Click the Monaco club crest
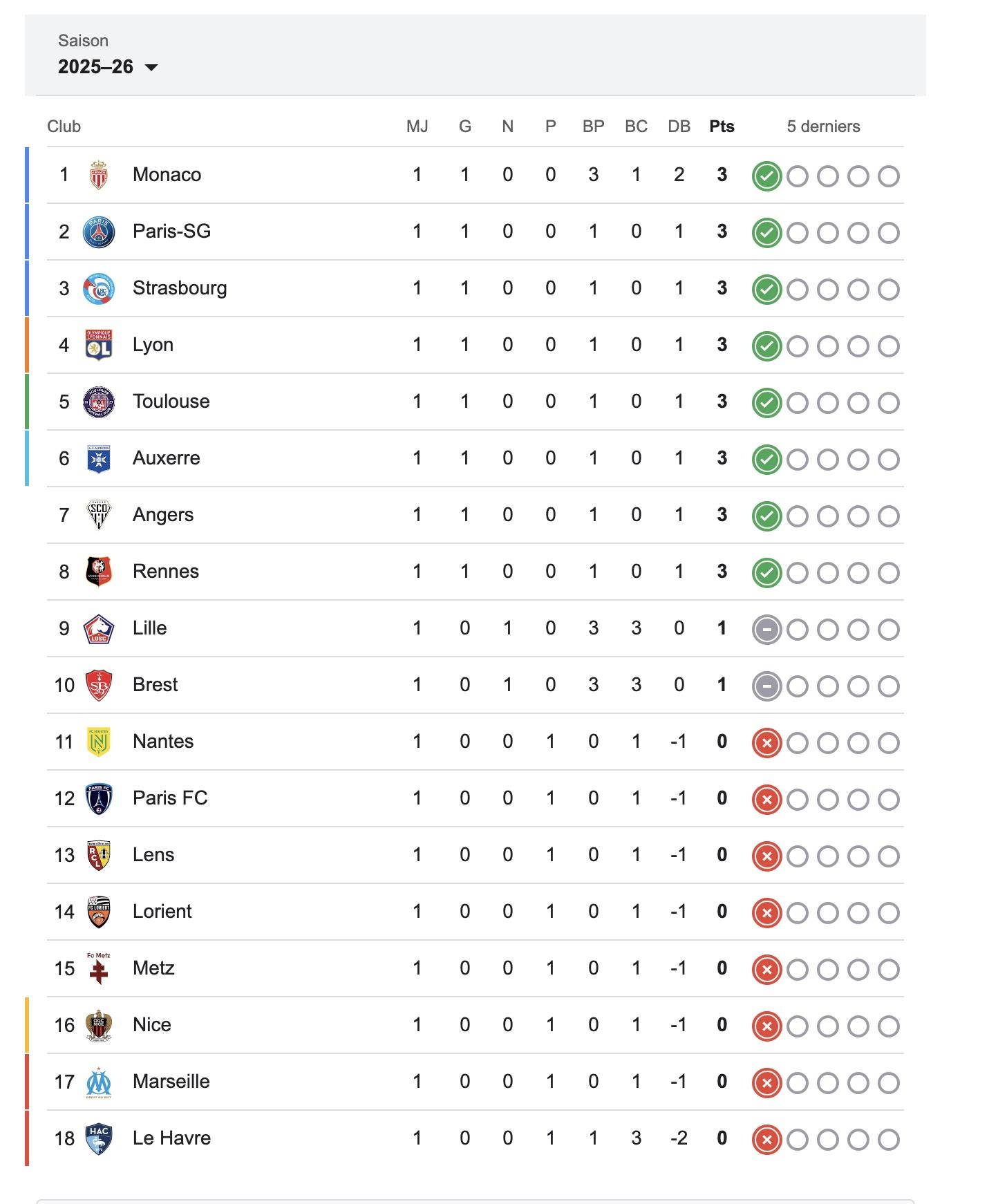 coord(99,175)
